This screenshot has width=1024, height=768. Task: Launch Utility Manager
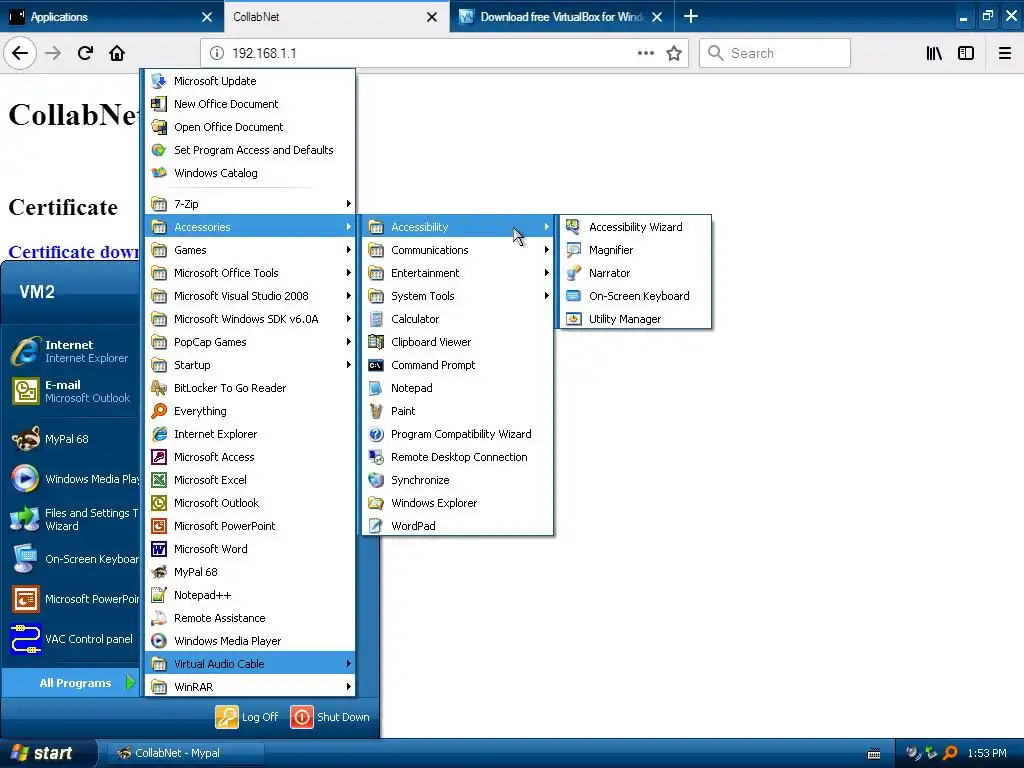[634, 319]
